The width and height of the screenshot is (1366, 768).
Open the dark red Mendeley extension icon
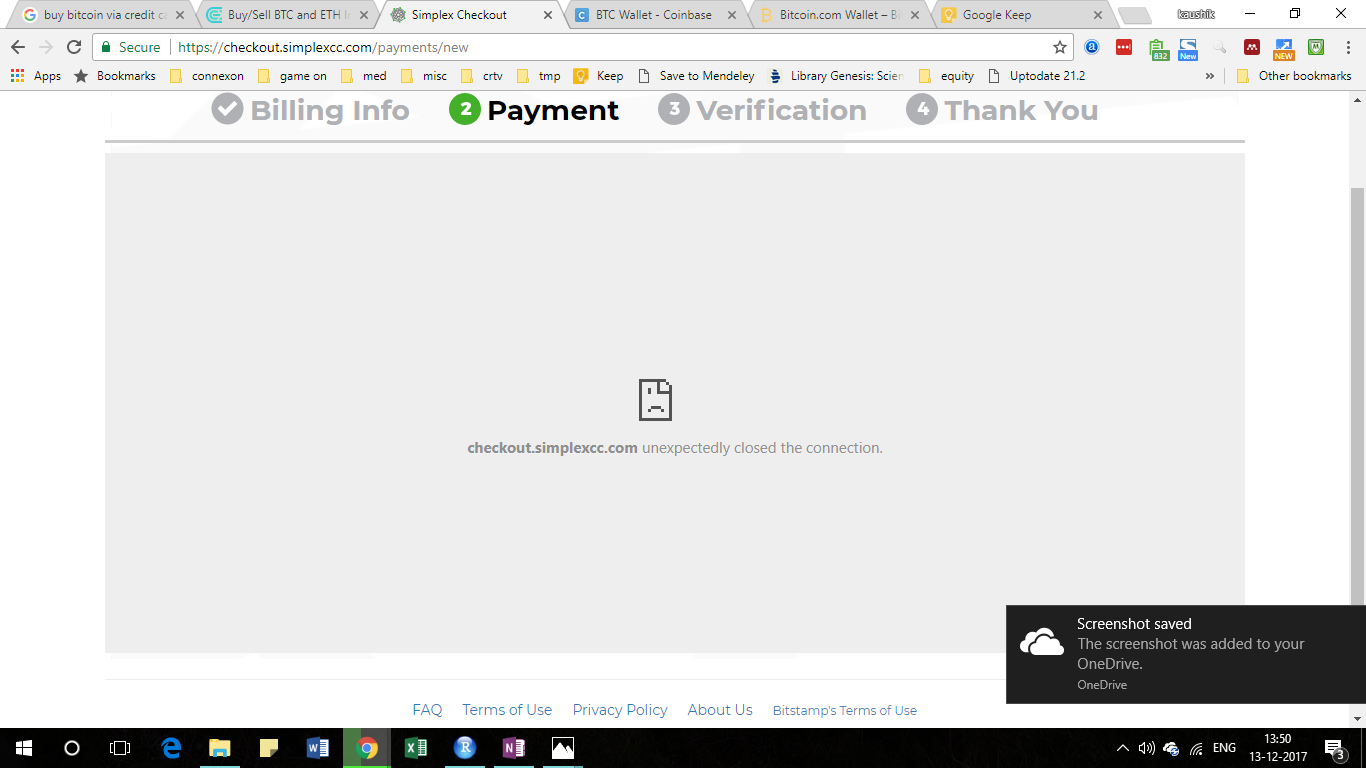click(x=1252, y=47)
